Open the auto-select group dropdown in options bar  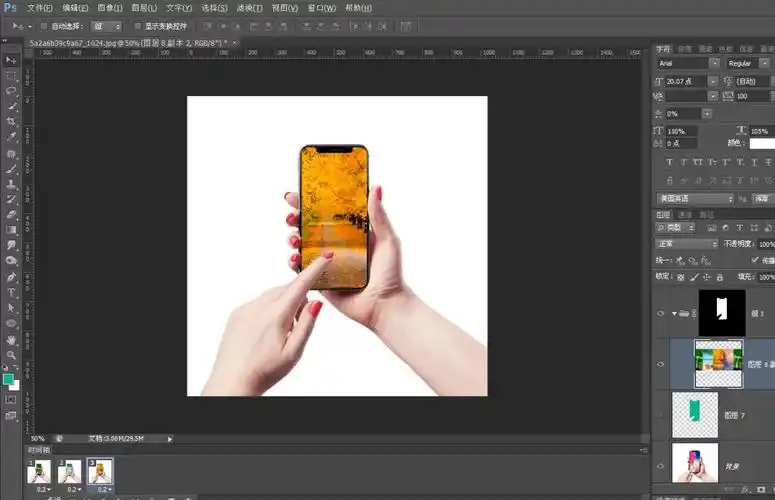click(106, 26)
